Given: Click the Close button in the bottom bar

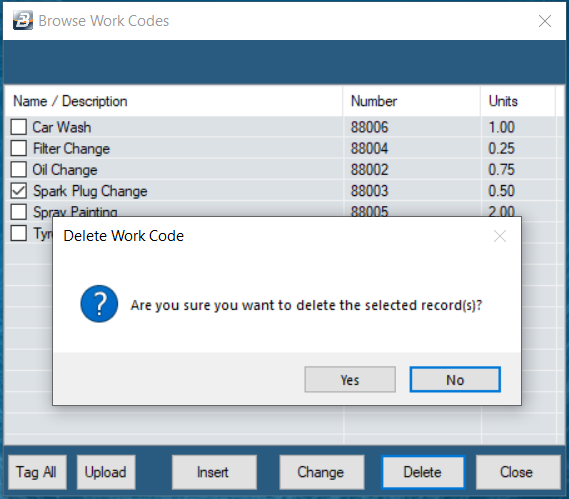Looking at the screenshot, I should 518,472.
